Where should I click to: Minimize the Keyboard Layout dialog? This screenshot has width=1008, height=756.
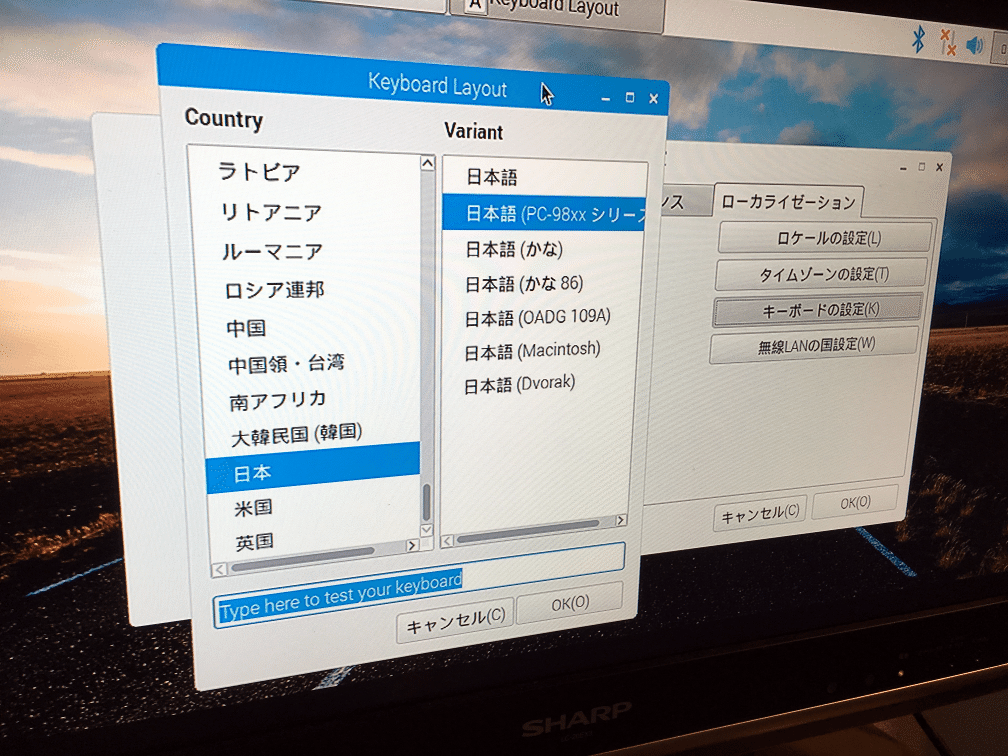pos(606,98)
